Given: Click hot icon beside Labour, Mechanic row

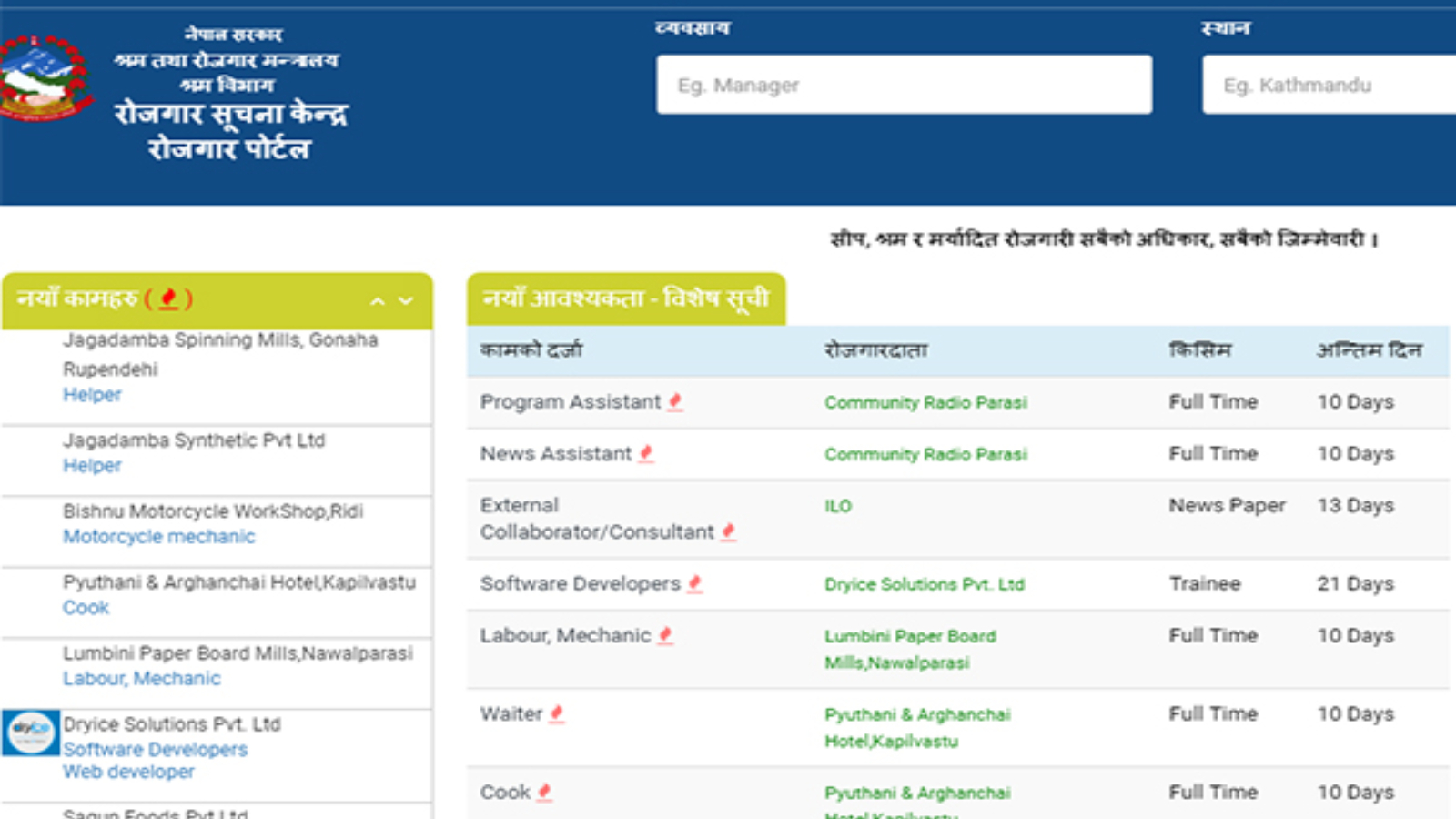Looking at the screenshot, I should (x=665, y=635).
